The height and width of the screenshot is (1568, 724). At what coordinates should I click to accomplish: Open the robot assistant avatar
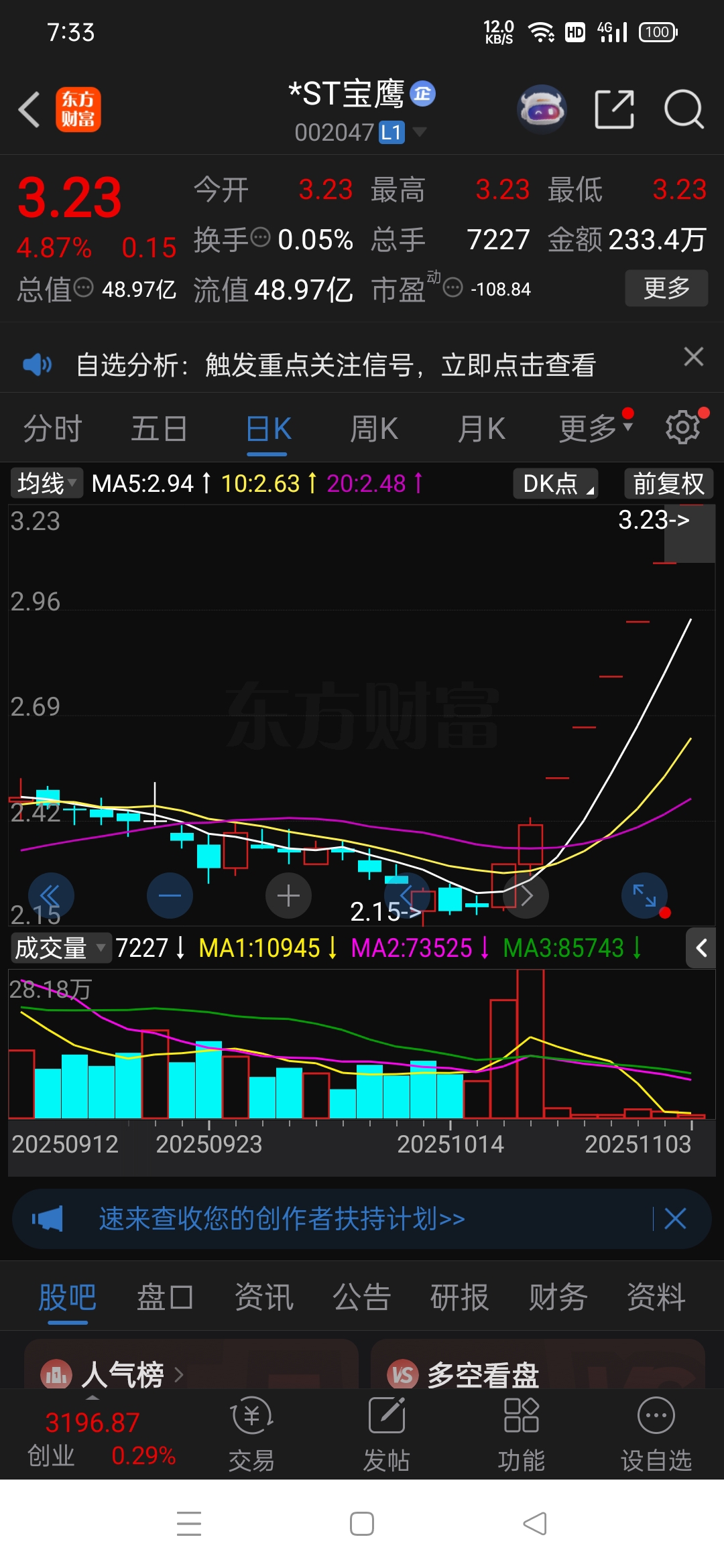(542, 109)
